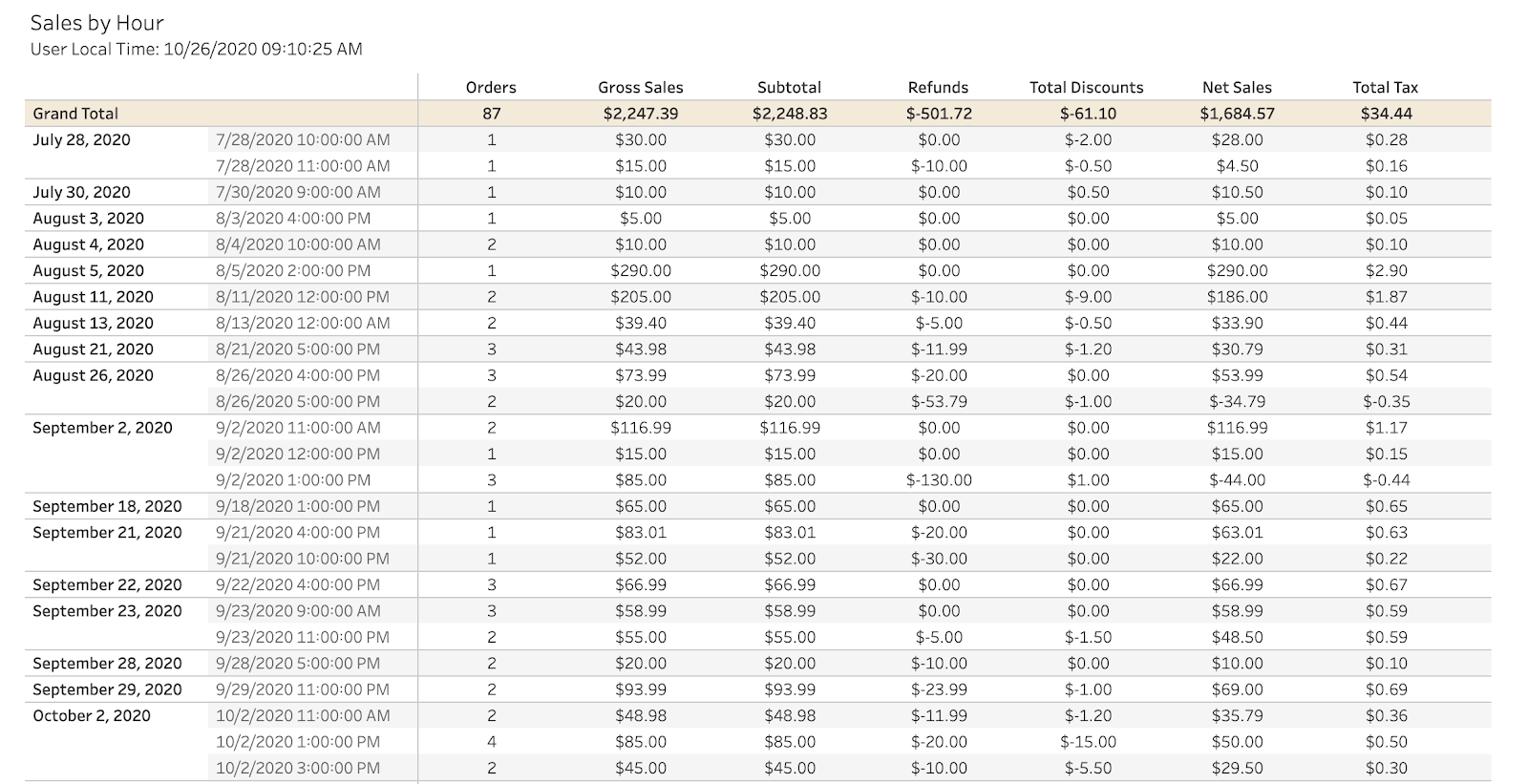Select the Grand Total row label

tap(75, 113)
